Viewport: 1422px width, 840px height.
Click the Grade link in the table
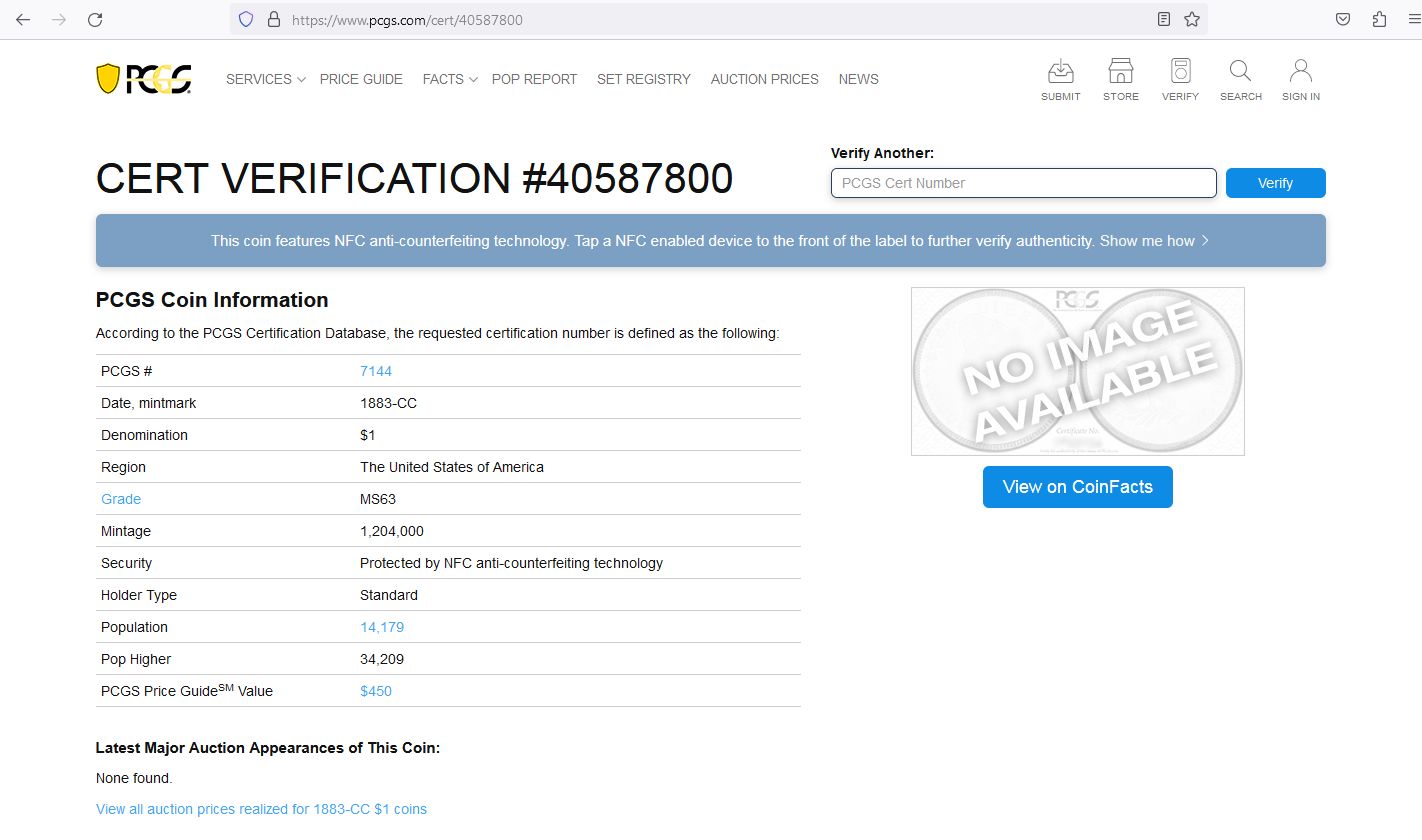click(121, 499)
